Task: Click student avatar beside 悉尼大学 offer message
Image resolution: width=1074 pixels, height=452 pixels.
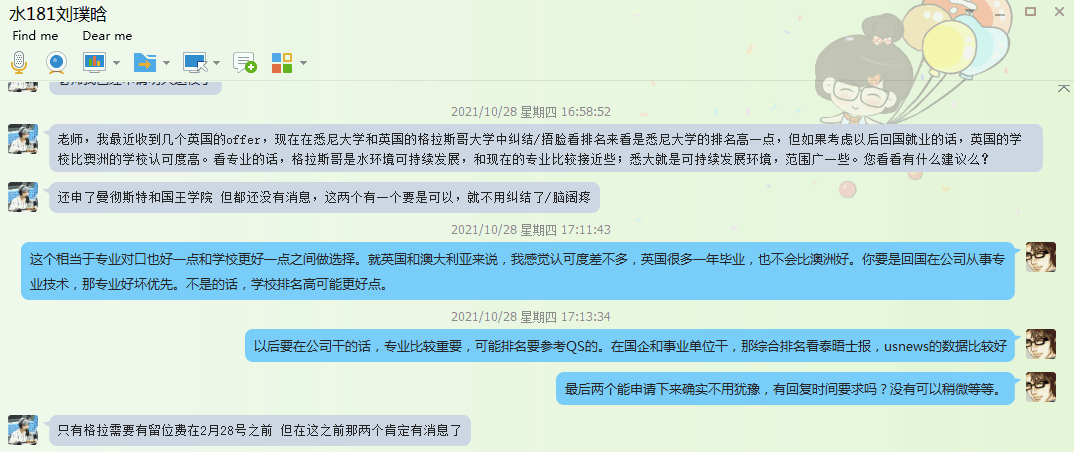Action: [x=23, y=139]
